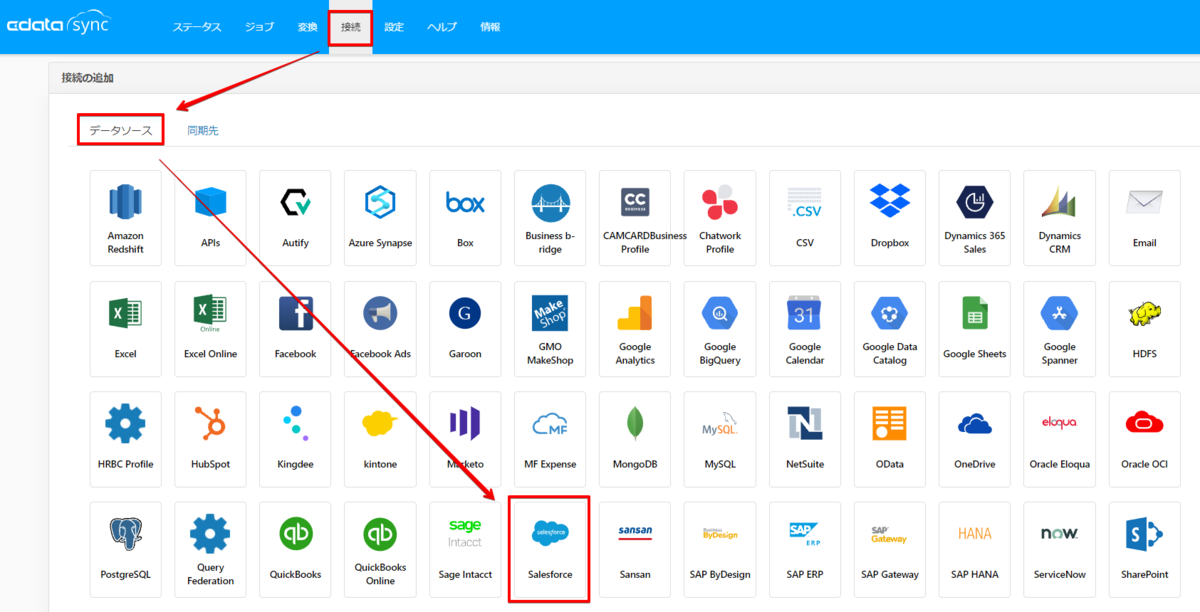Go to the 変換 menu

(308, 27)
